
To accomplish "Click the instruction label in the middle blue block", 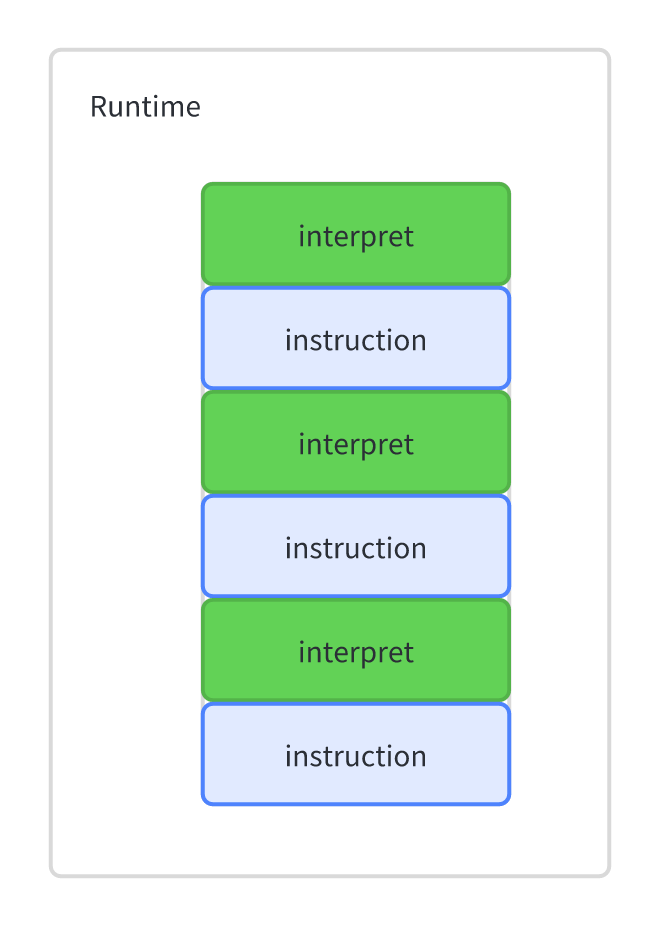I will [356, 548].
